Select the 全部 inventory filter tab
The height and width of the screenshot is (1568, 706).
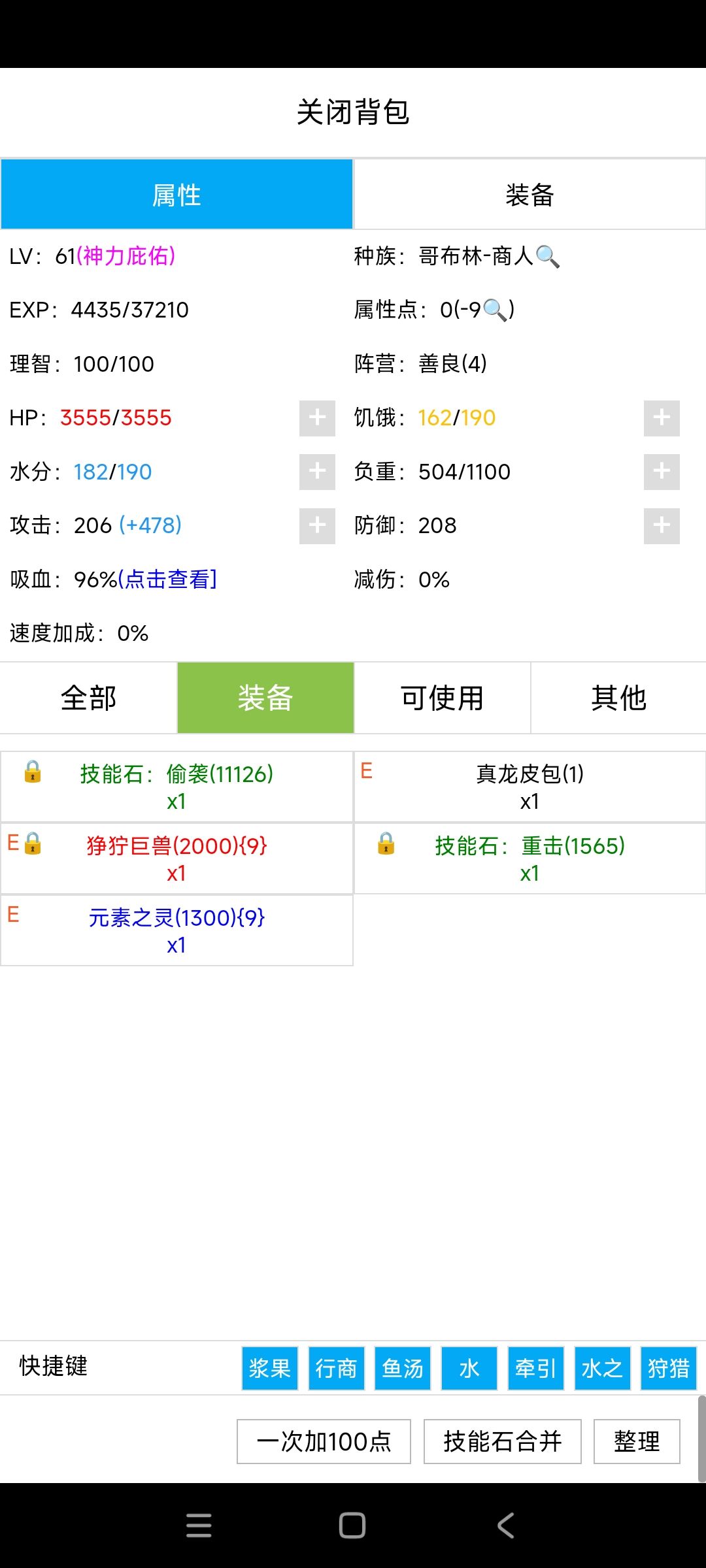(x=88, y=698)
